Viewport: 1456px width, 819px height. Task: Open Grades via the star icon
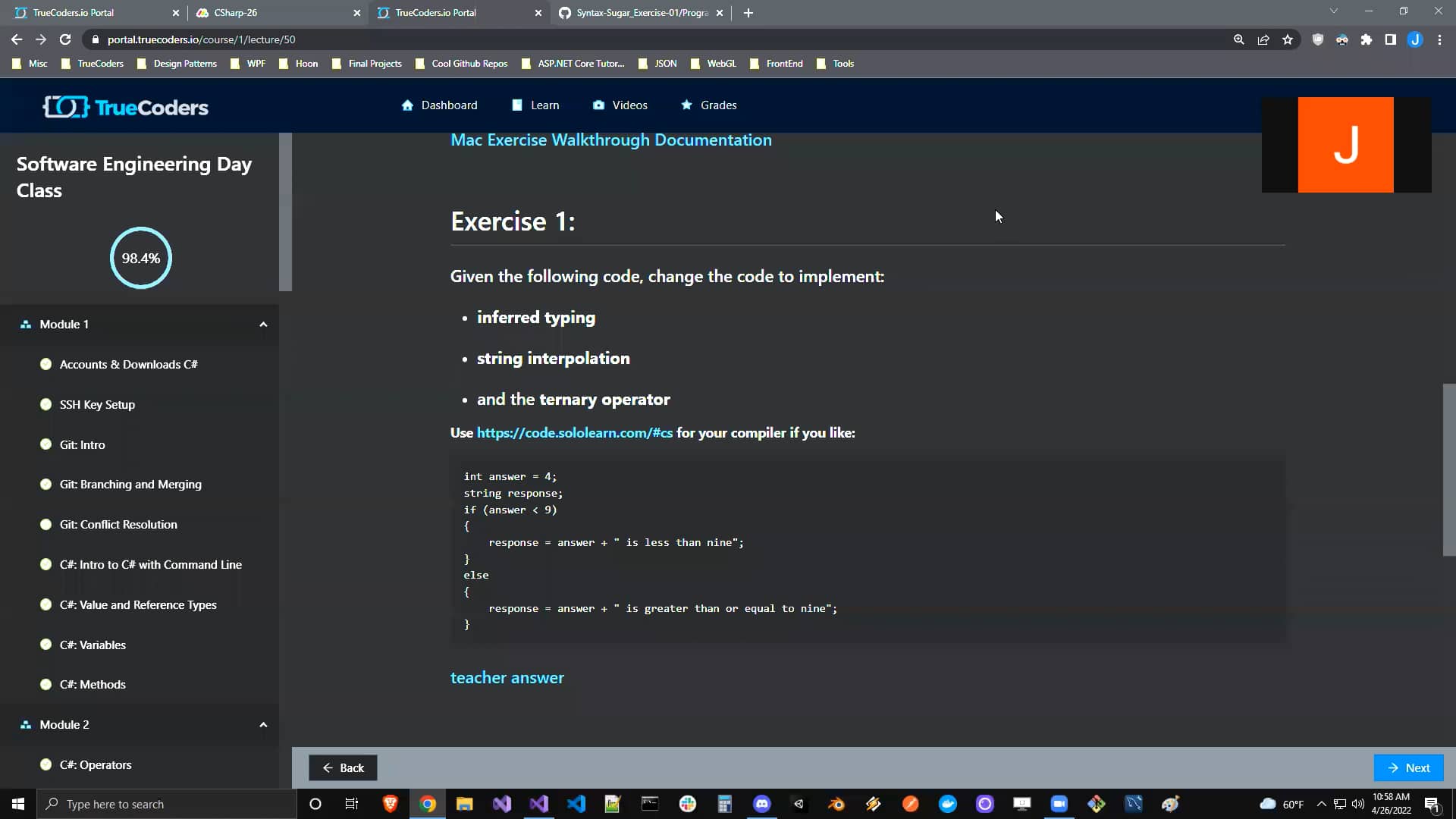[x=686, y=105]
